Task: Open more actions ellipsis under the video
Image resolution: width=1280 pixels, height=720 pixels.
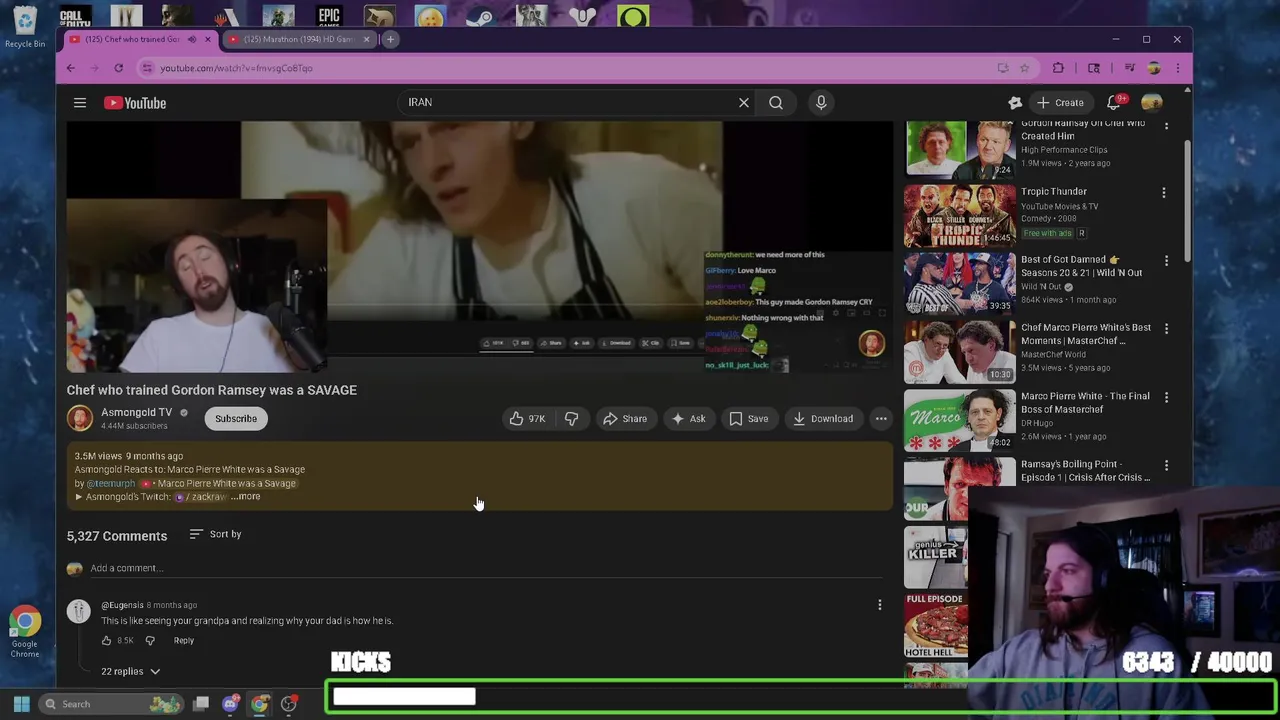Action: pos(881,419)
